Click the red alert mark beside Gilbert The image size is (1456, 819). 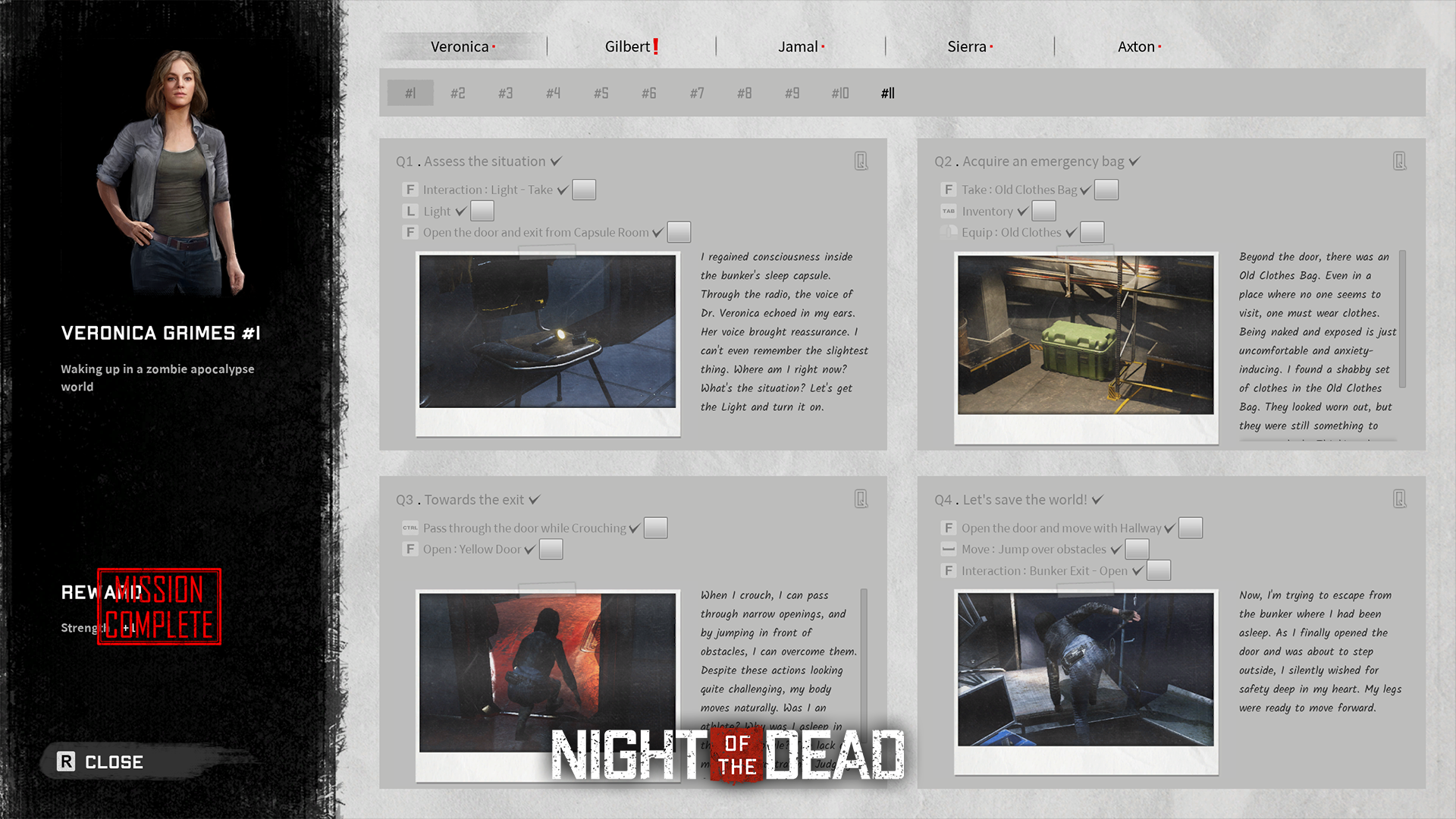[655, 46]
